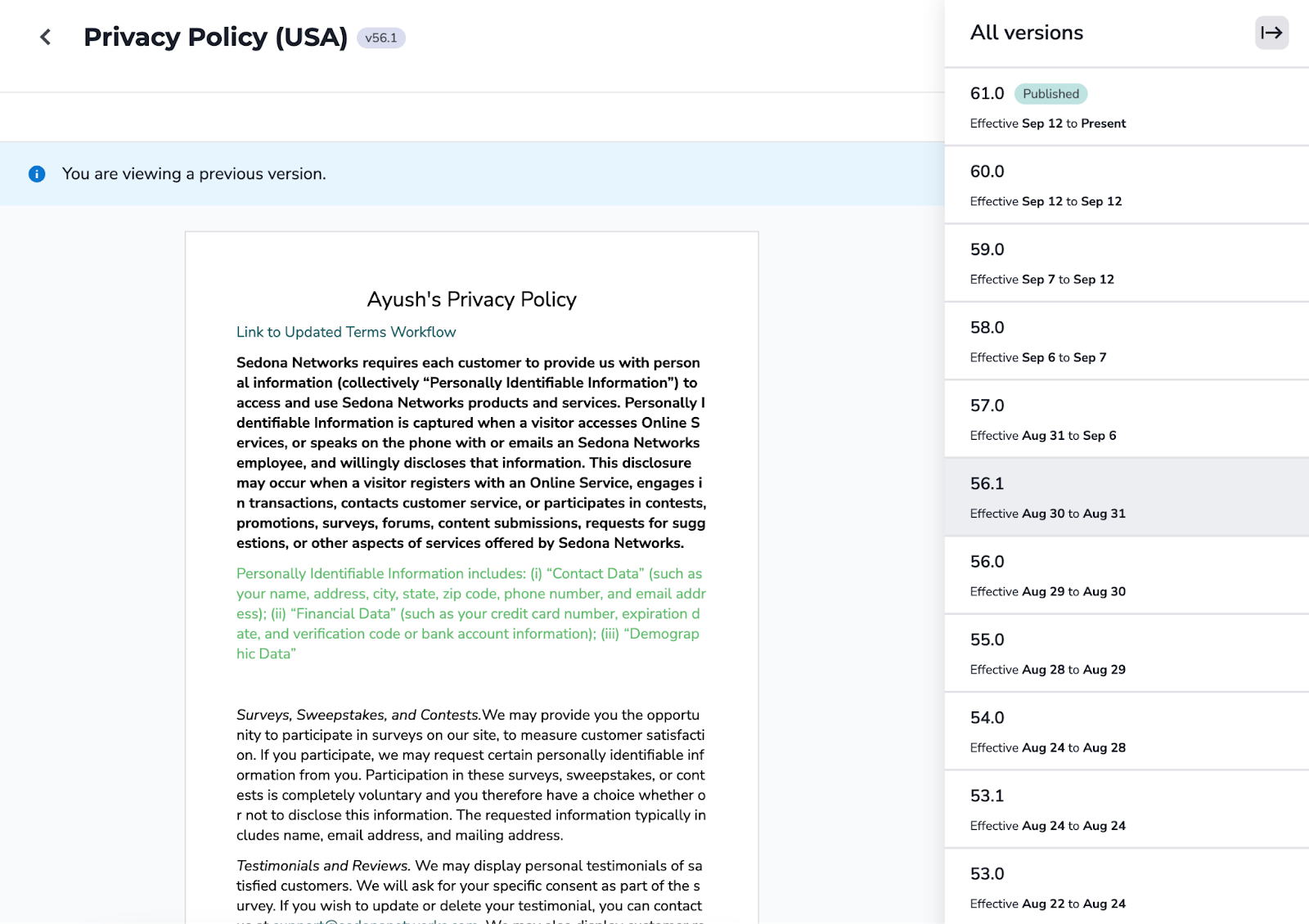Image resolution: width=1309 pixels, height=924 pixels.
Task: Select version 54.0 entry
Action: point(1127,732)
